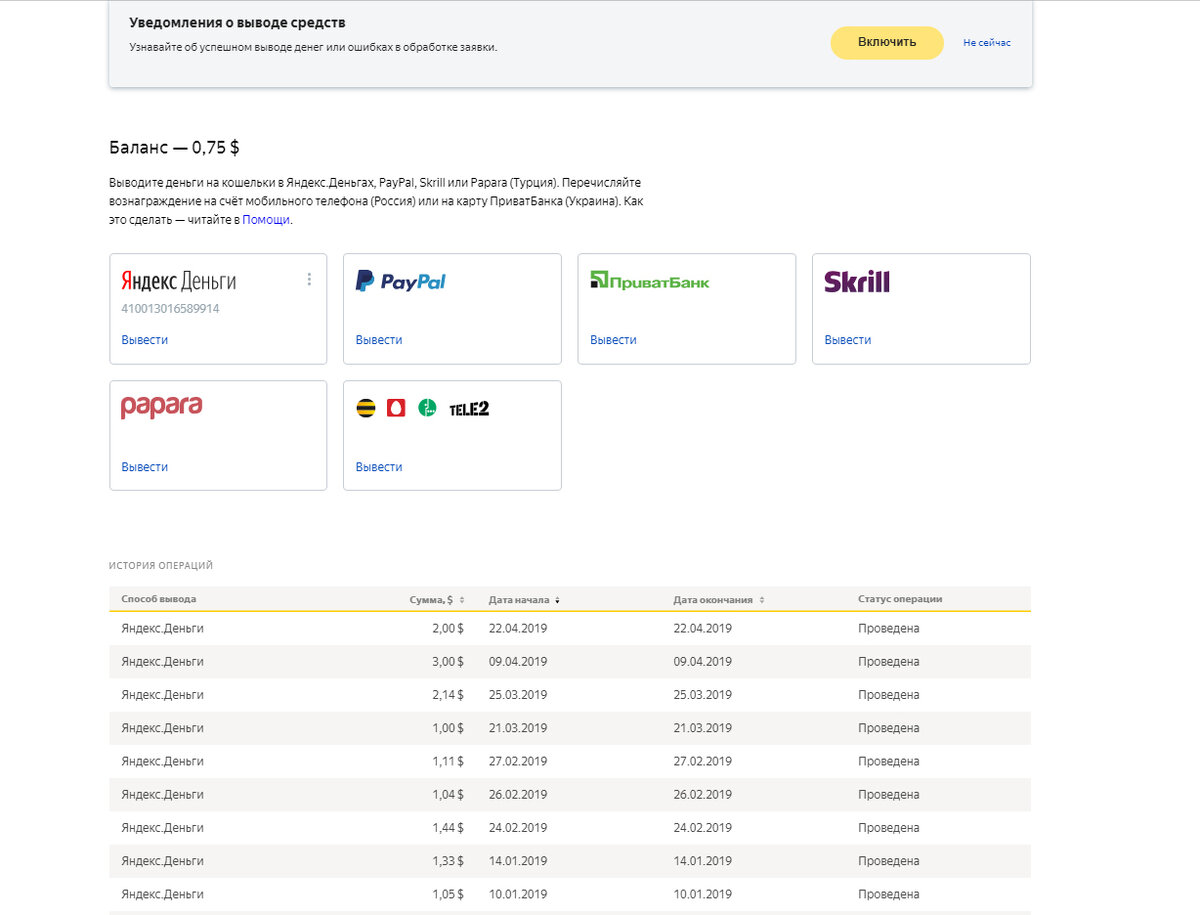Screen dimensions: 1200x915
Task: Click start date 09.04.2019
Action: click(x=518, y=661)
